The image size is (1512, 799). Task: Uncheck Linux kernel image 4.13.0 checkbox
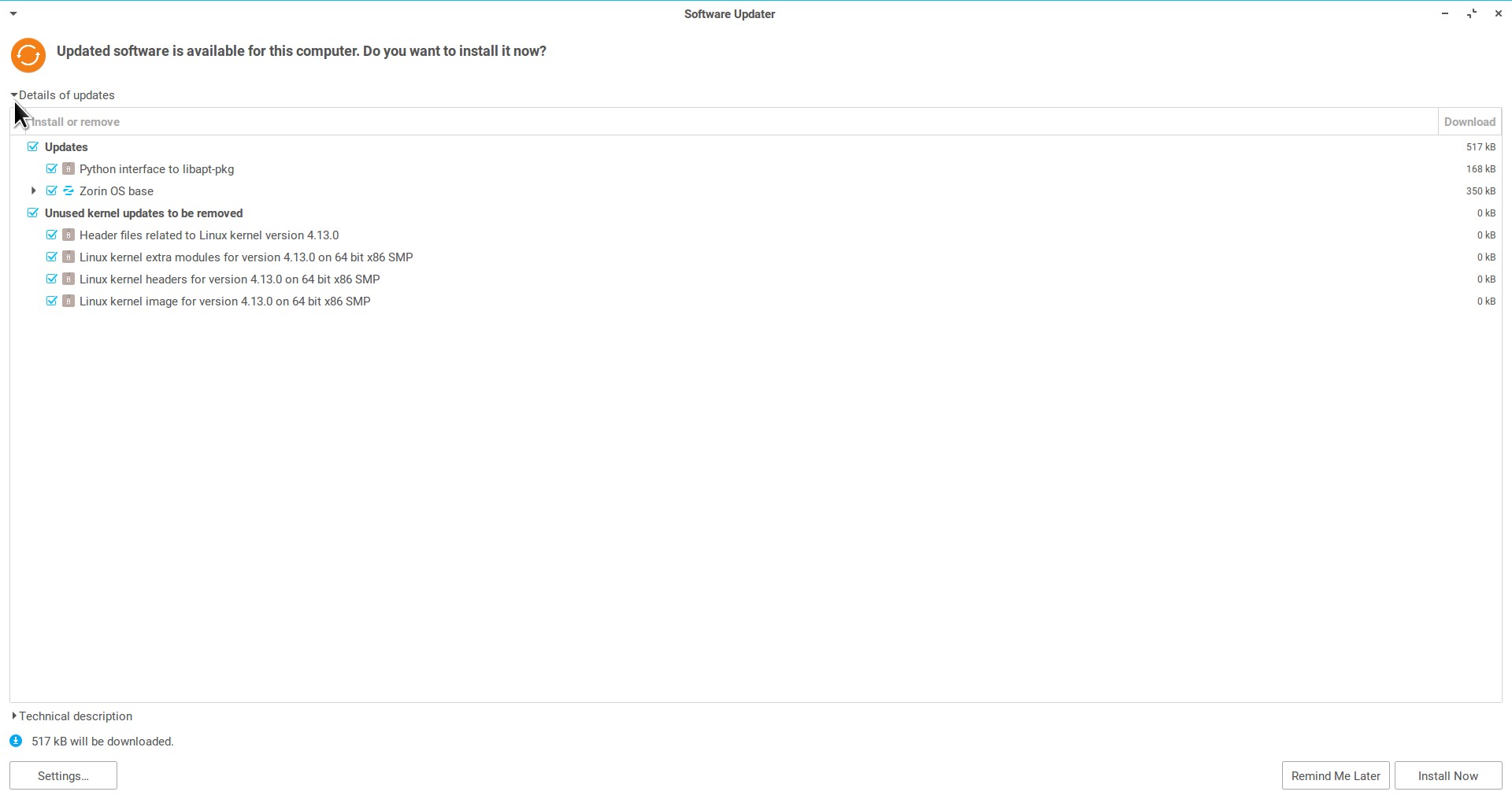(x=52, y=301)
